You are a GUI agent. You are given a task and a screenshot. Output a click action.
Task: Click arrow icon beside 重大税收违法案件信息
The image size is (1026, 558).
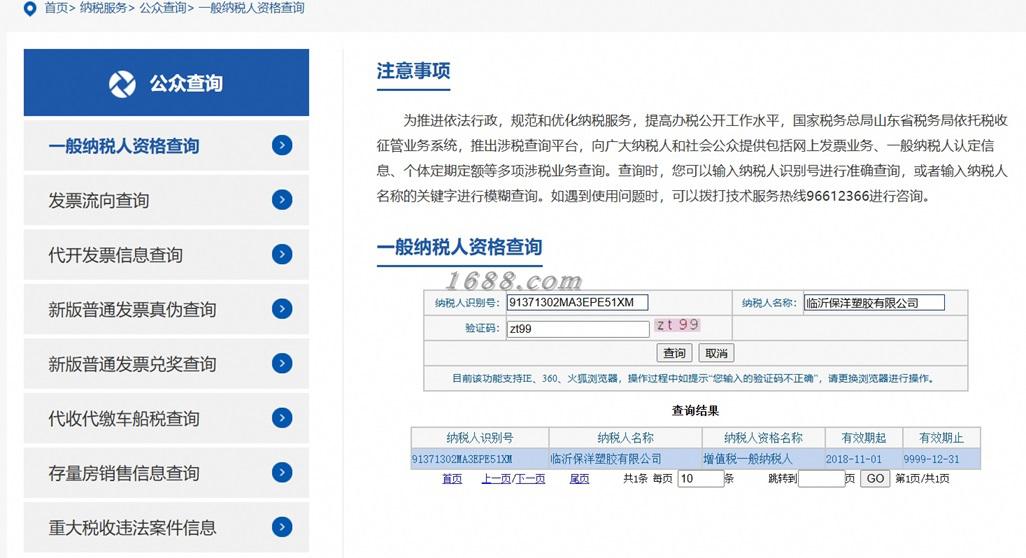(282, 527)
